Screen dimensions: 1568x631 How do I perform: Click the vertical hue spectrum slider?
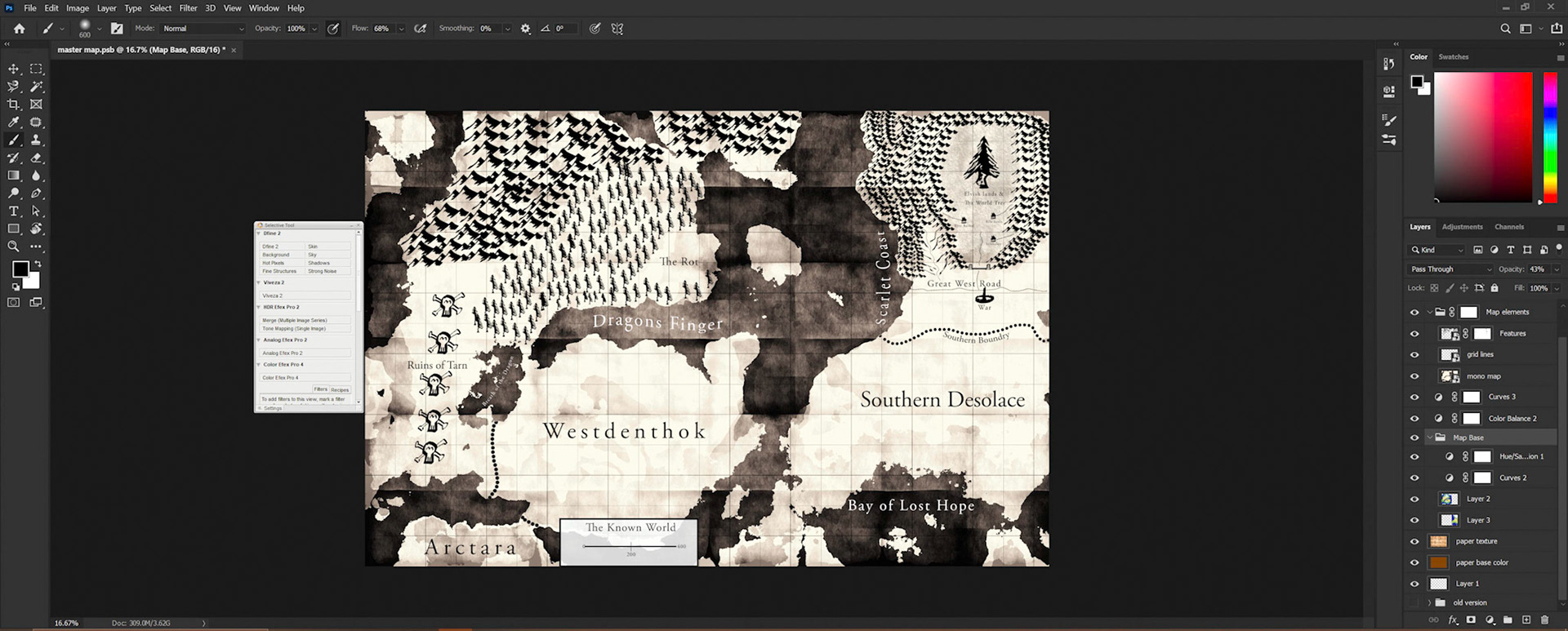(x=1549, y=136)
